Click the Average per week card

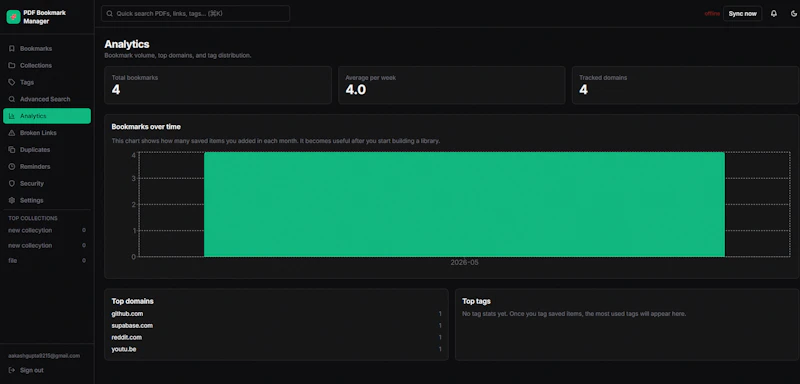pyautogui.click(x=452, y=85)
